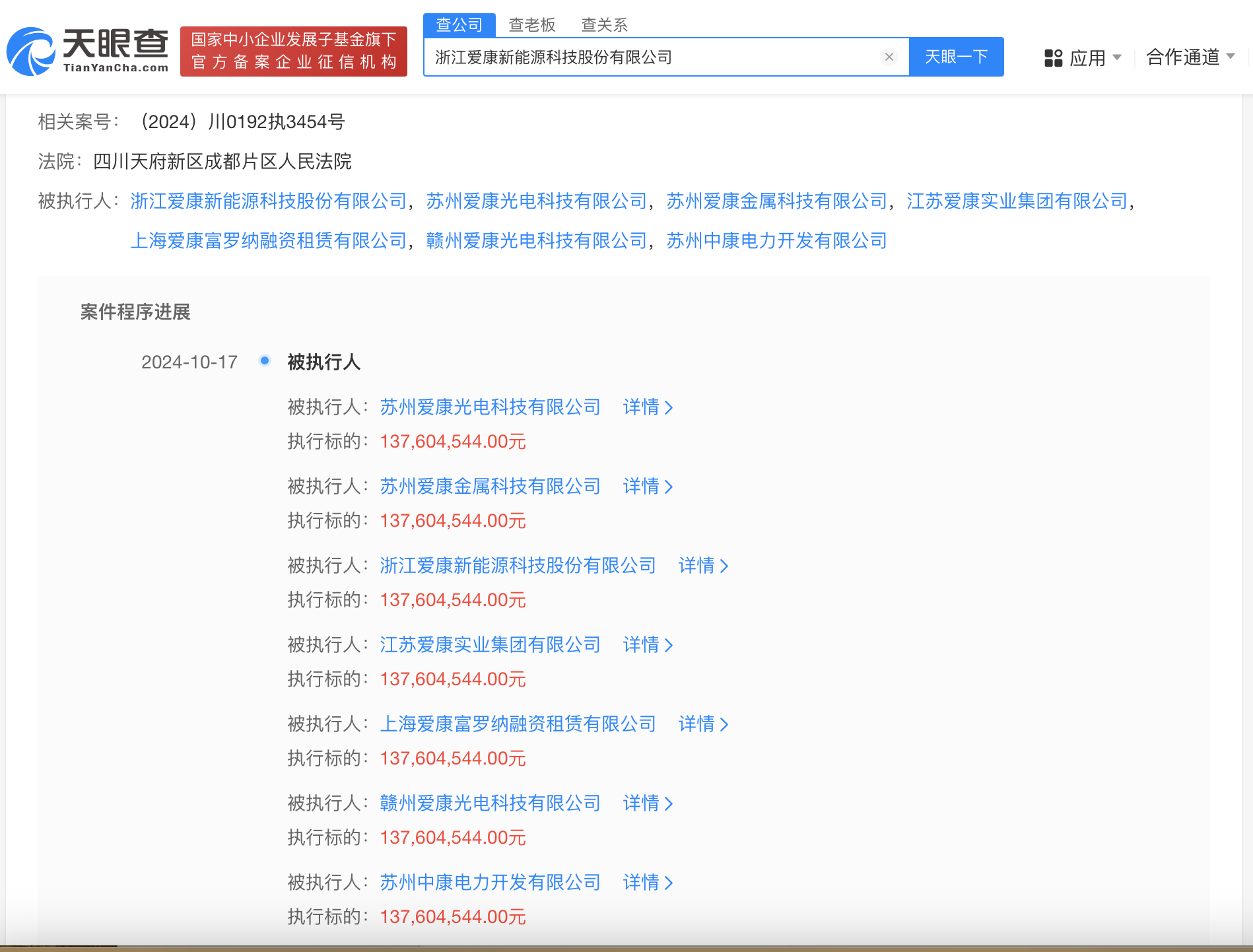Click the chevron after 赣州爱康光电科技有限公司 详情
This screenshot has height=952, width=1253.
click(669, 804)
